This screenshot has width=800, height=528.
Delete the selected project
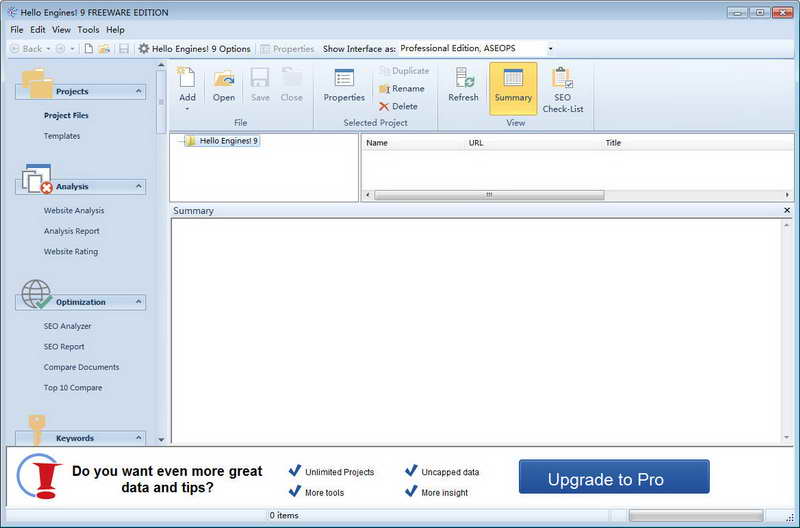(398, 106)
